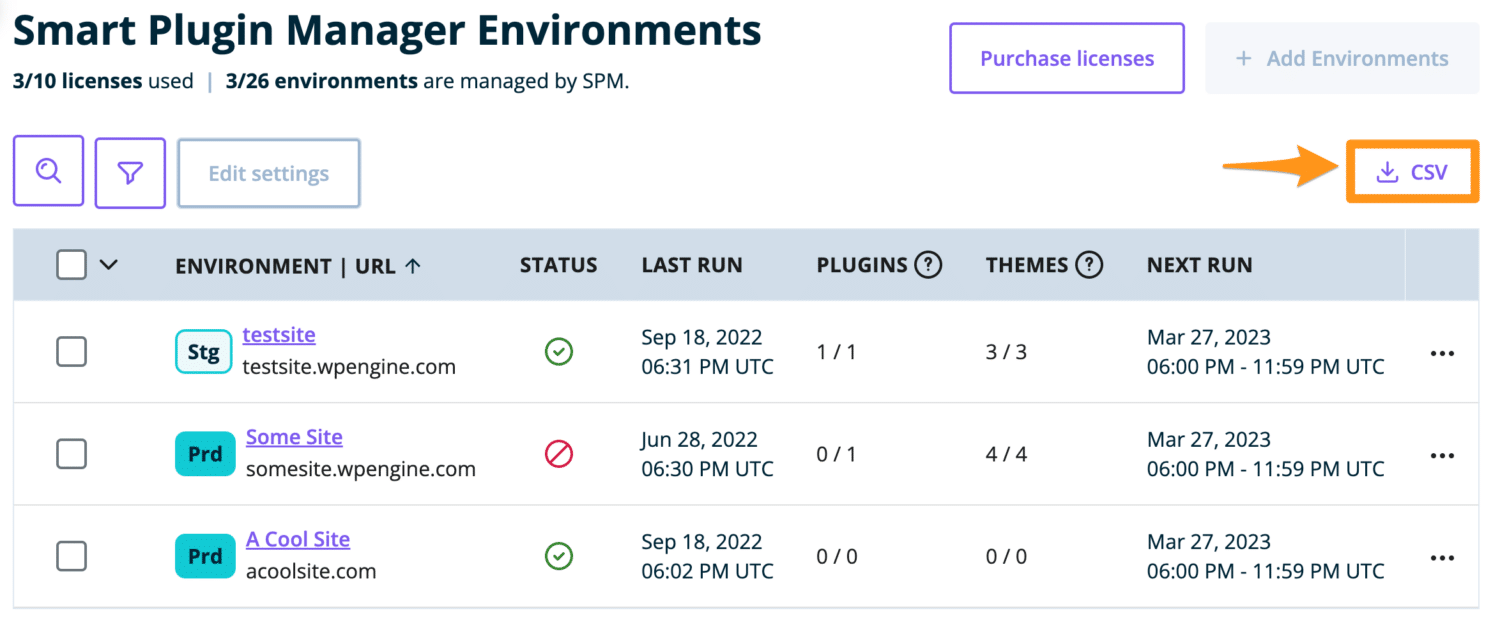Click the Stg environment badge for testsite
Viewport: 1500px width, 620px height.
pos(203,352)
